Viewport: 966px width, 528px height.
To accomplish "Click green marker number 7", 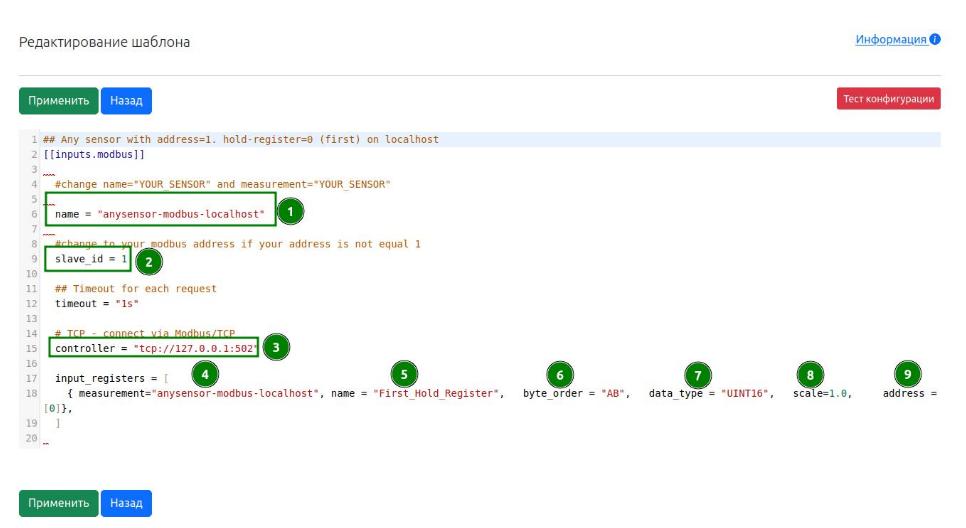I will tap(698, 375).
